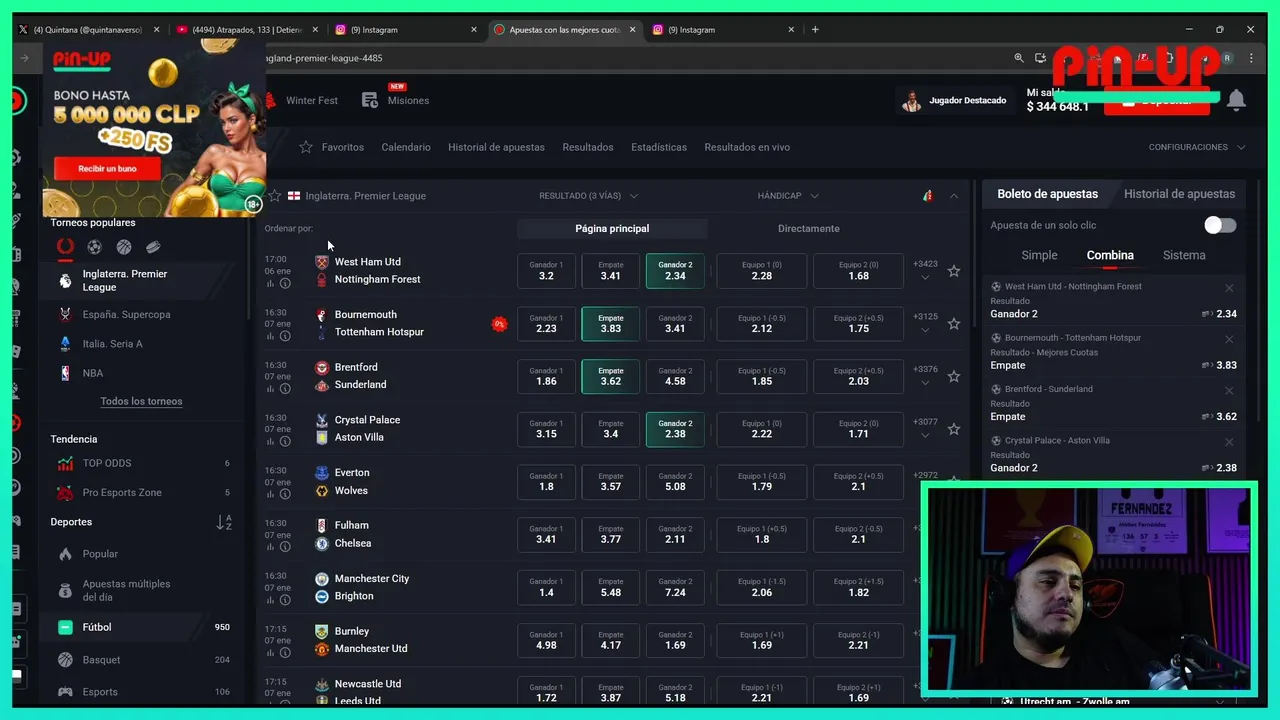
Task: Open stats chart icon for West Ham match
Action: coord(270,283)
